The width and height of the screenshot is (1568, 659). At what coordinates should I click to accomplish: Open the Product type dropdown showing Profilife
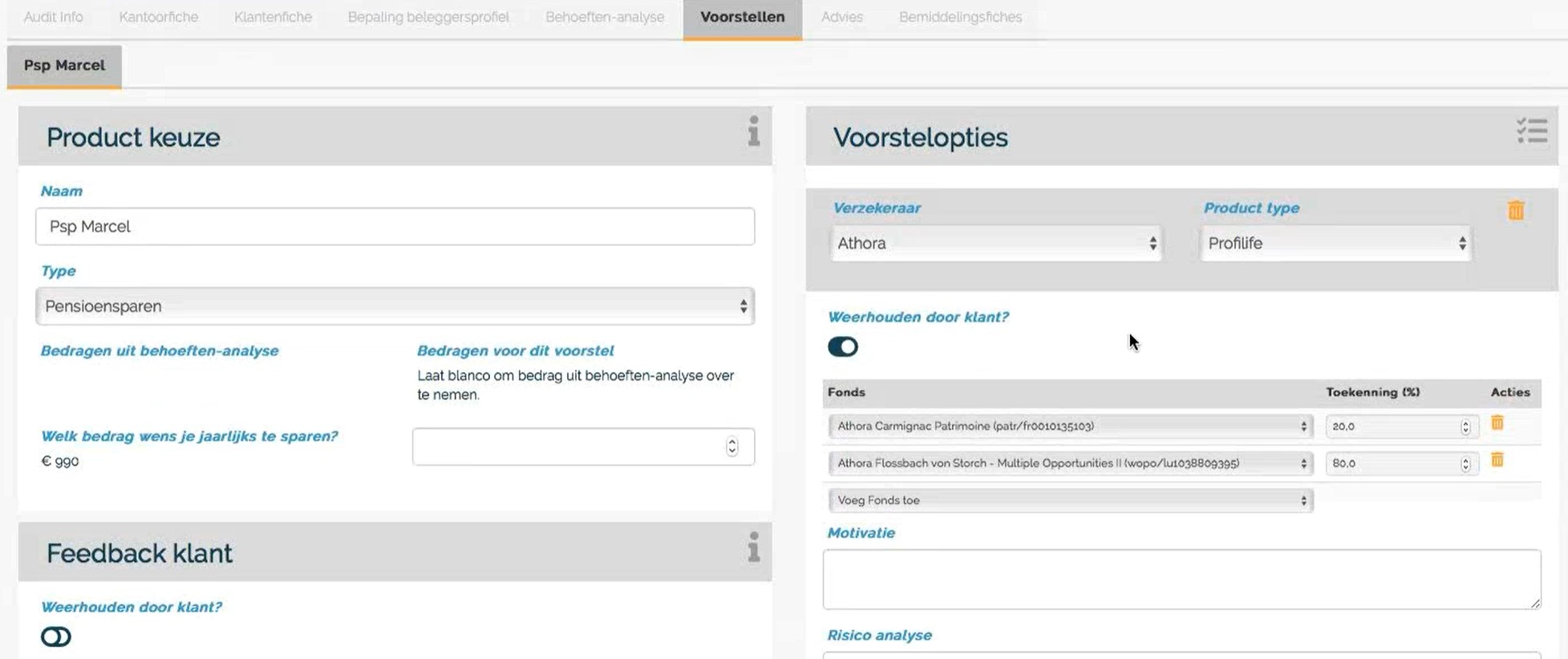coord(1335,243)
